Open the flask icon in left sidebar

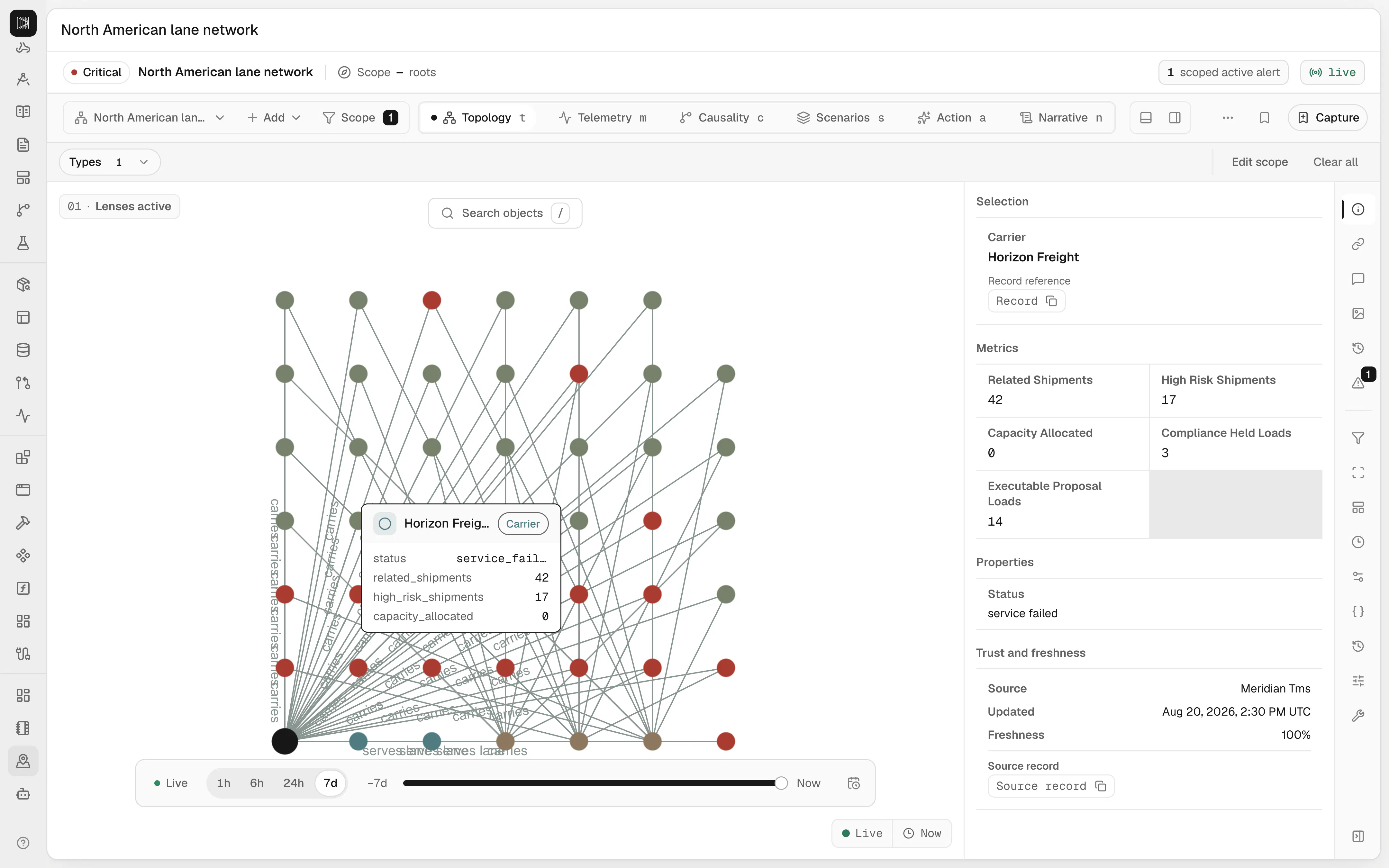(x=23, y=243)
